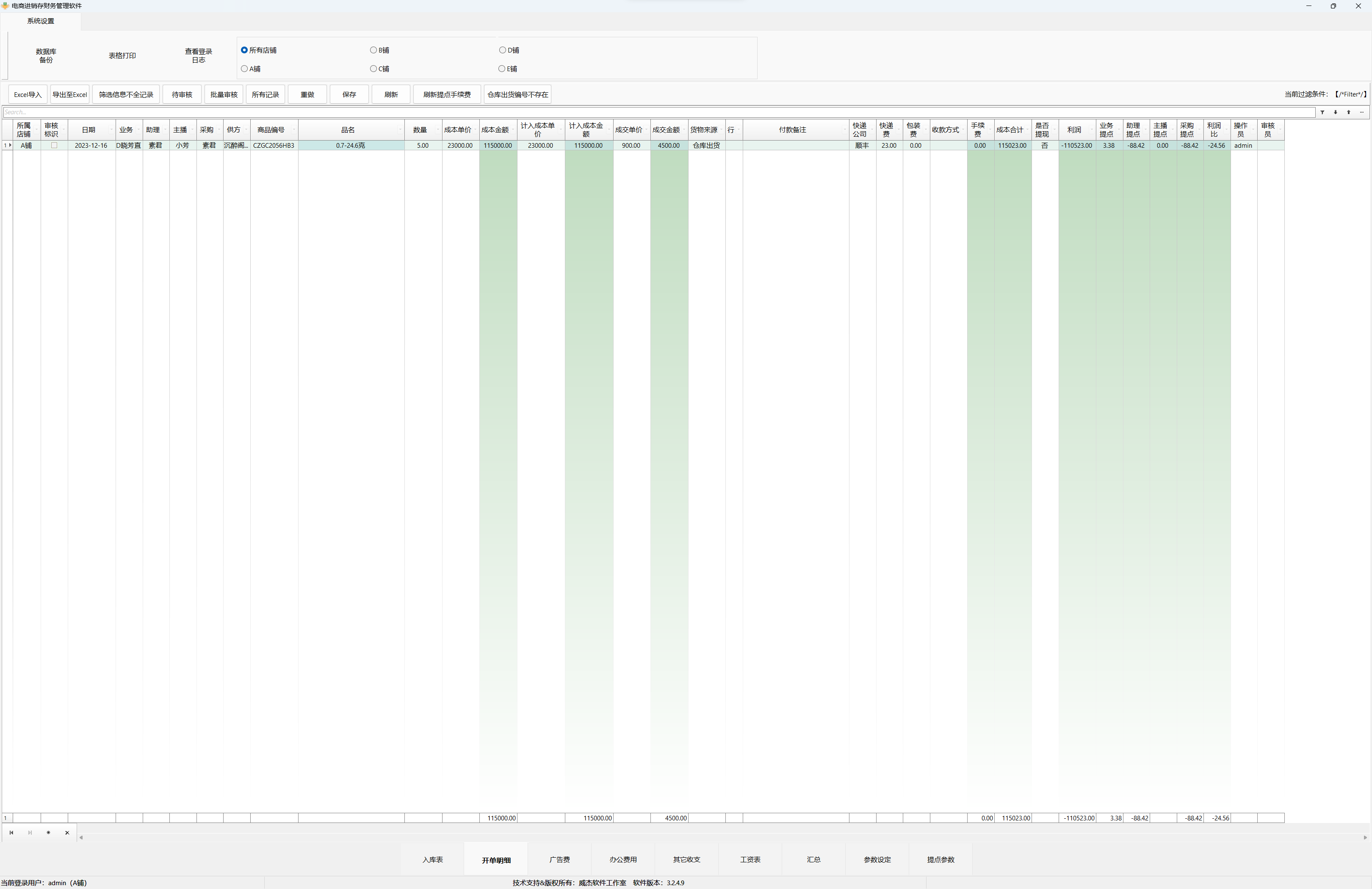
Task: Click the down arrow search-next icon
Action: 1336,112
